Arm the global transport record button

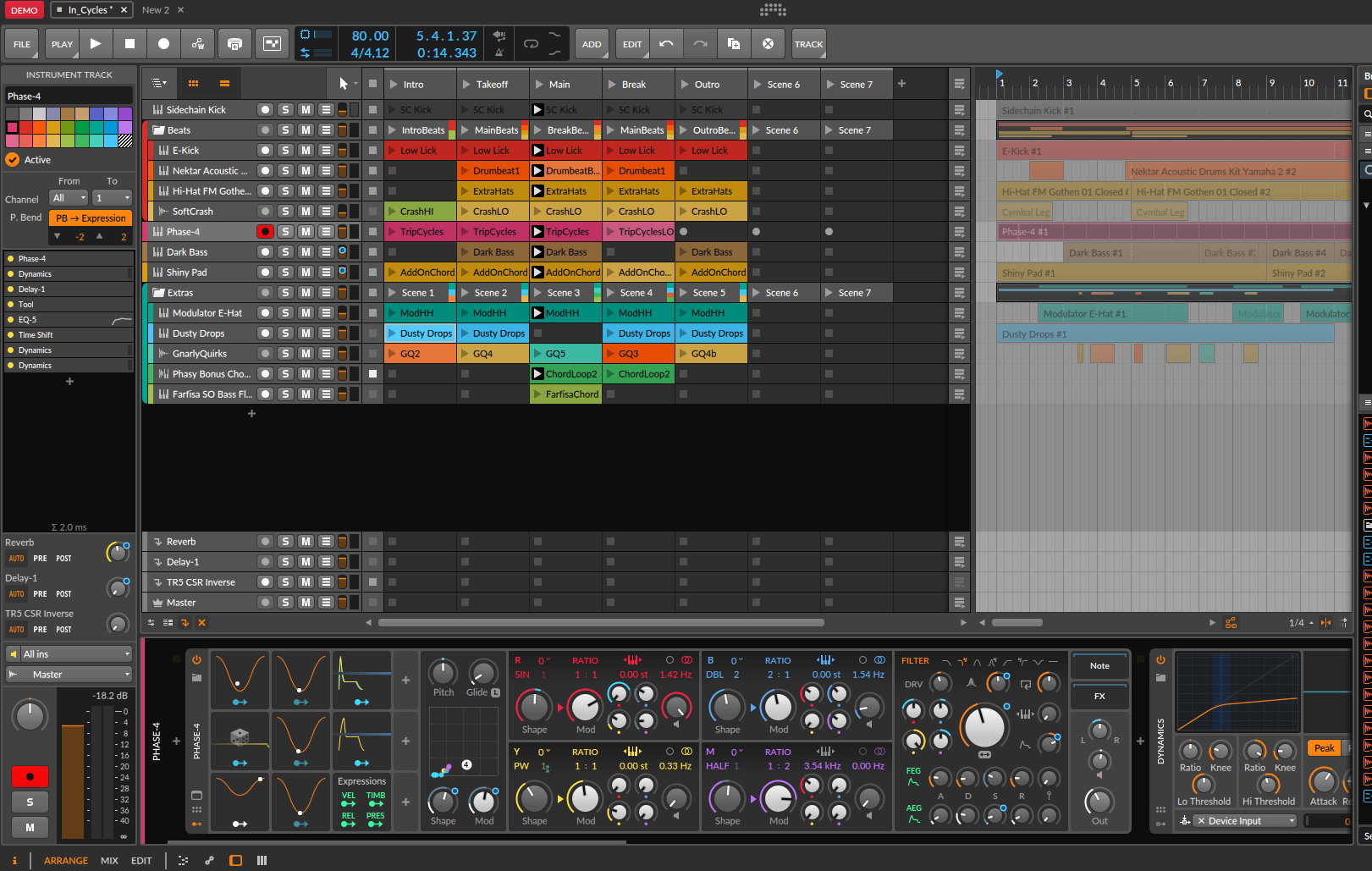point(164,44)
